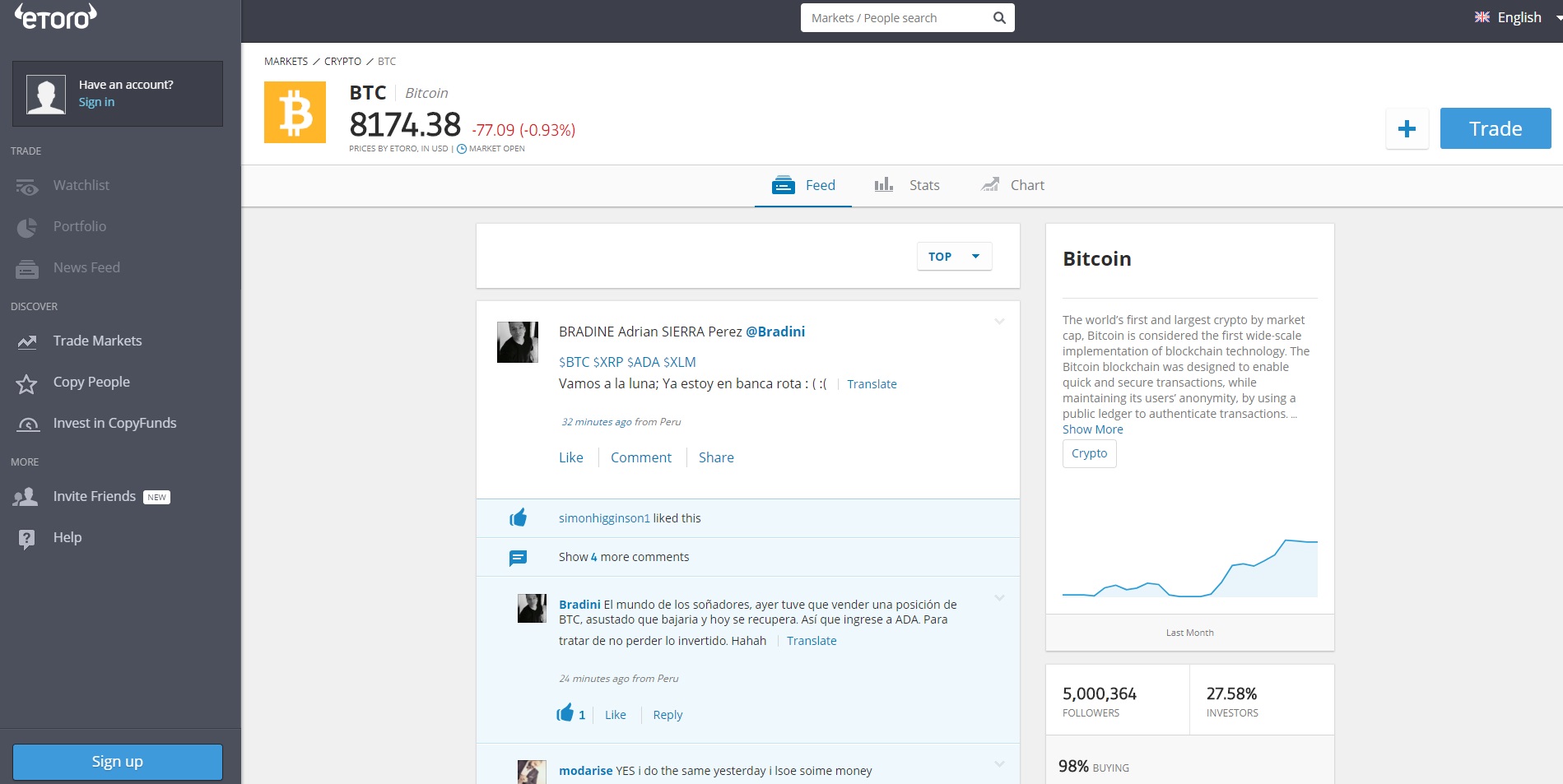Screen dimensions: 1563x784
Task: Open Portfolio pie chart icon
Action: point(27,227)
